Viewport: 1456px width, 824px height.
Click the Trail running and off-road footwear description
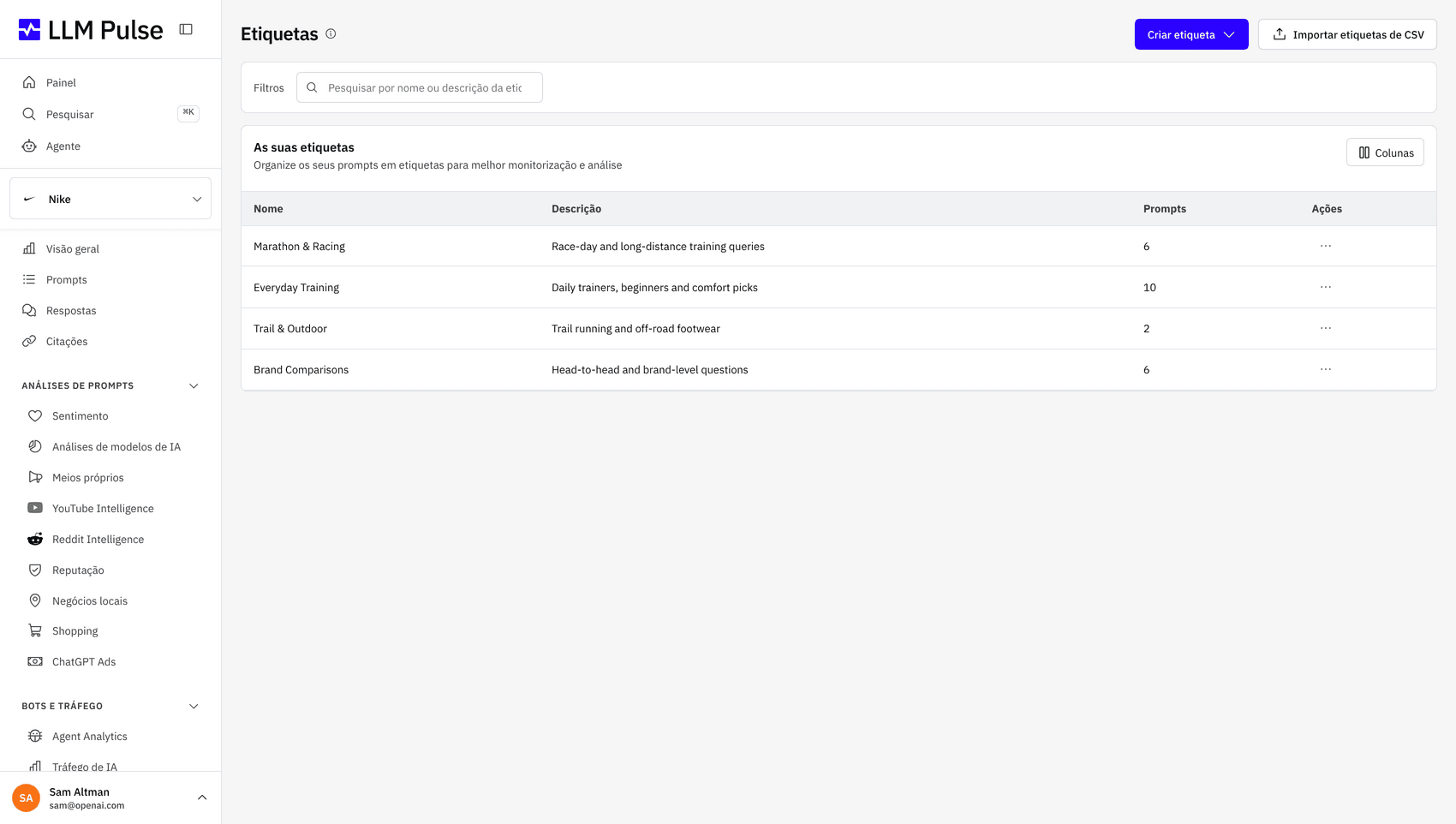pyautogui.click(x=636, y=328)
